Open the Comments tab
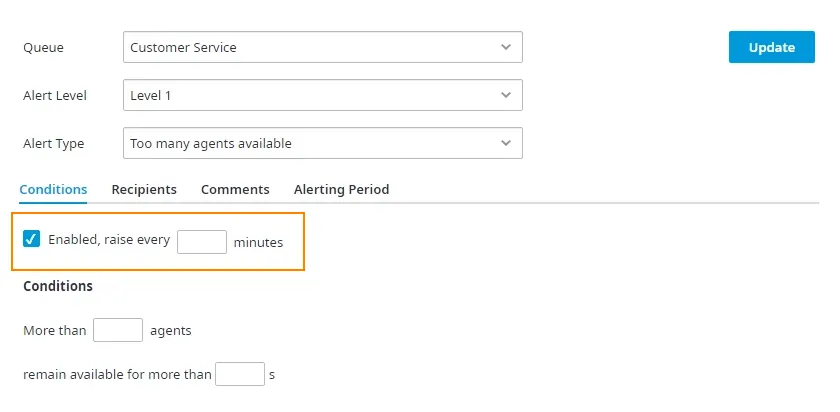This screenshot has width=840, height=412. pos(235,189)
